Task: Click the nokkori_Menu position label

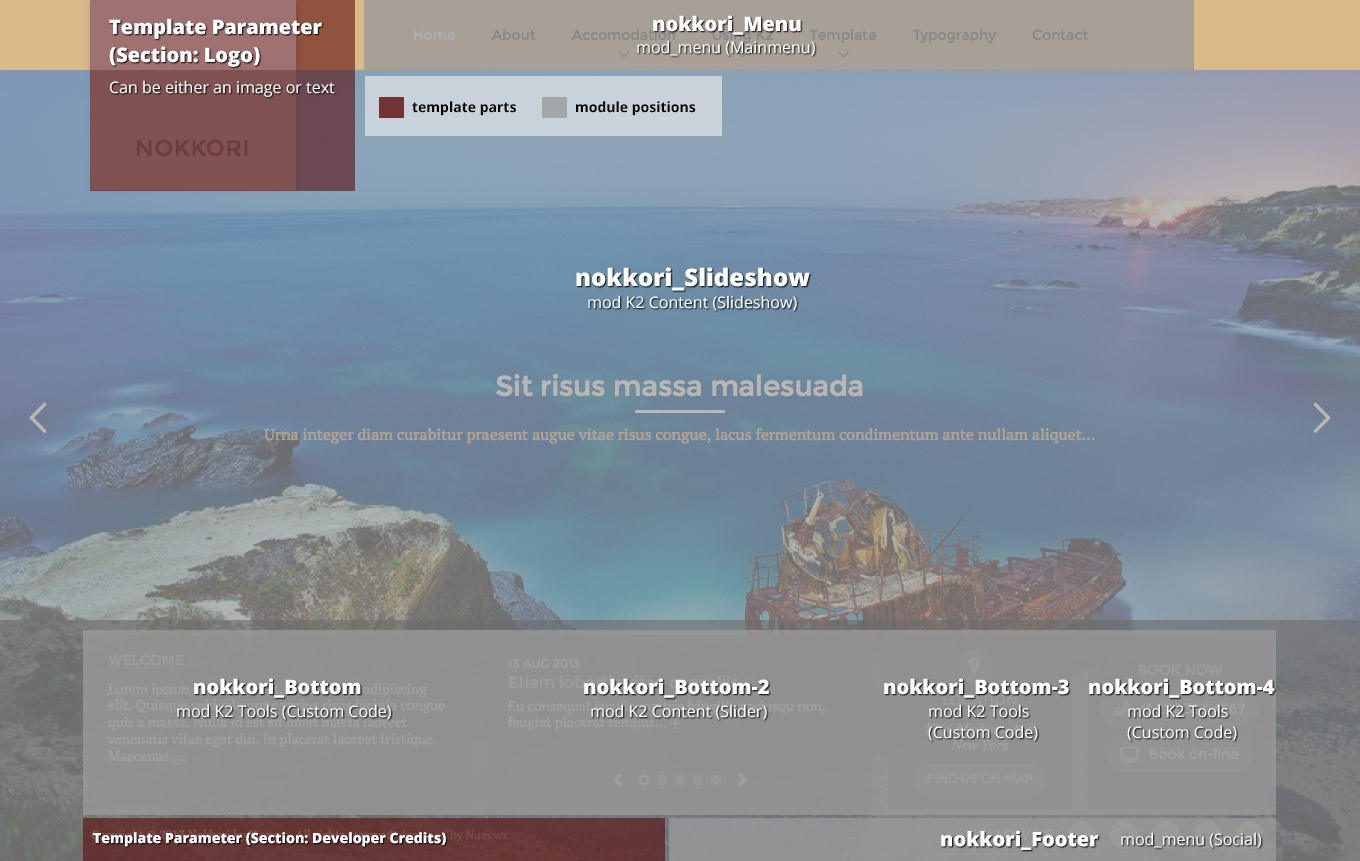Action: click(x=727, y=24)
